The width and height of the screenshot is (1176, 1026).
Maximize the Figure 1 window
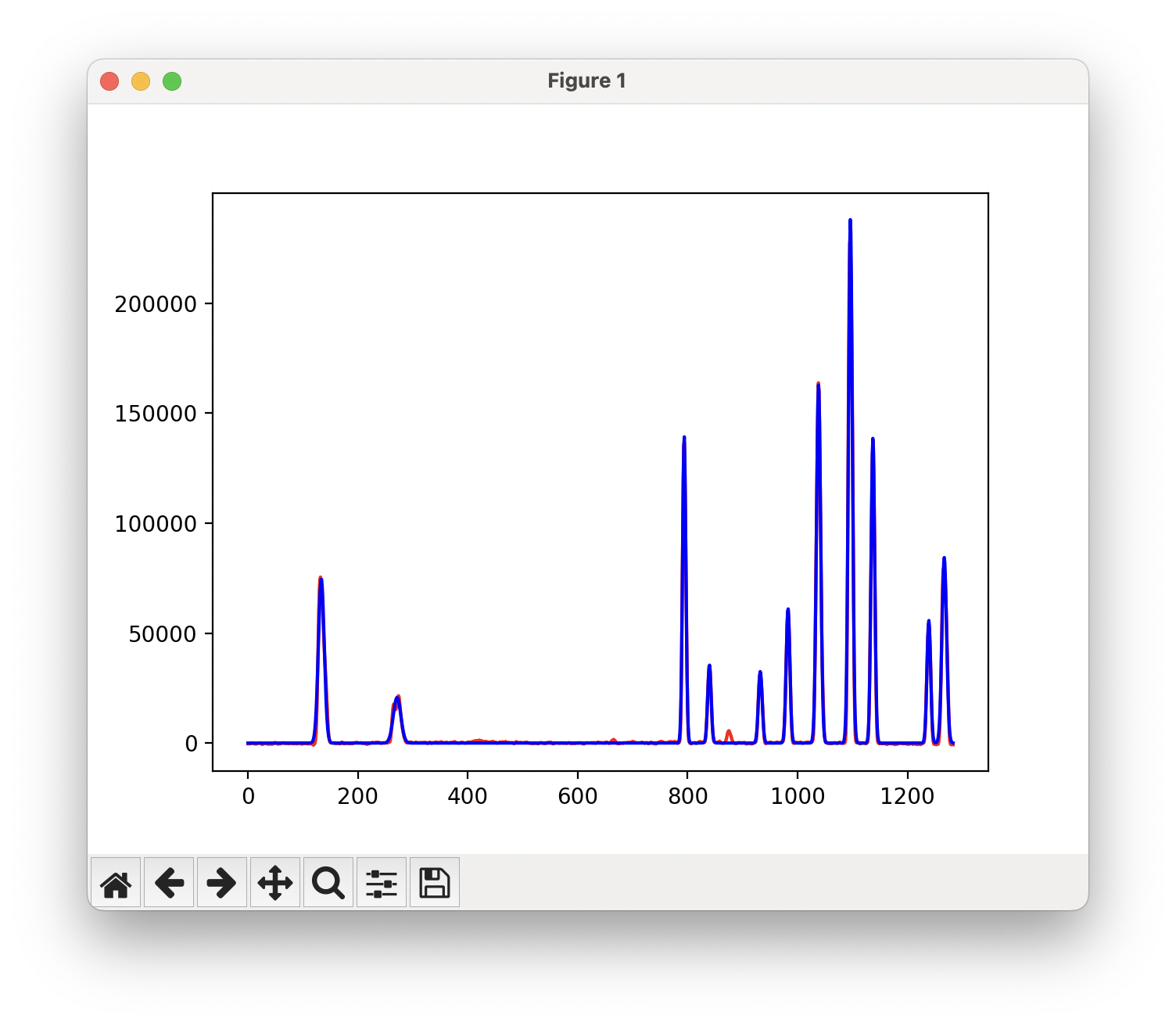[x=172, y=81]
